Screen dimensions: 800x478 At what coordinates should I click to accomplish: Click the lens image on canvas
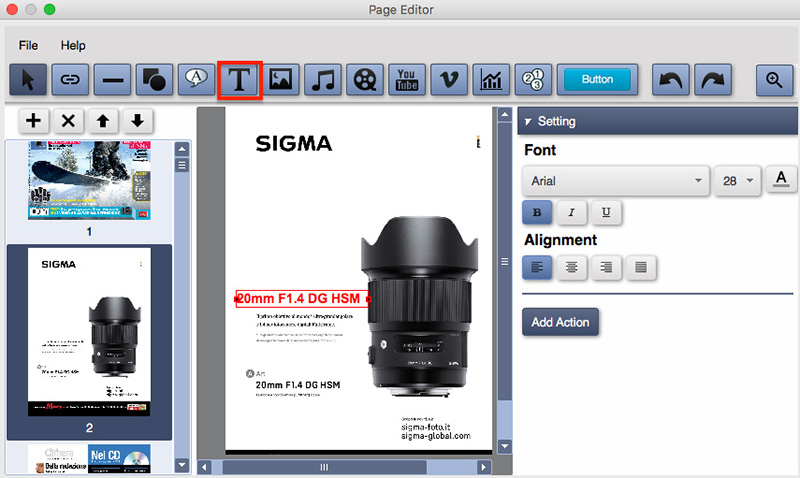click(x=419, y=306)
